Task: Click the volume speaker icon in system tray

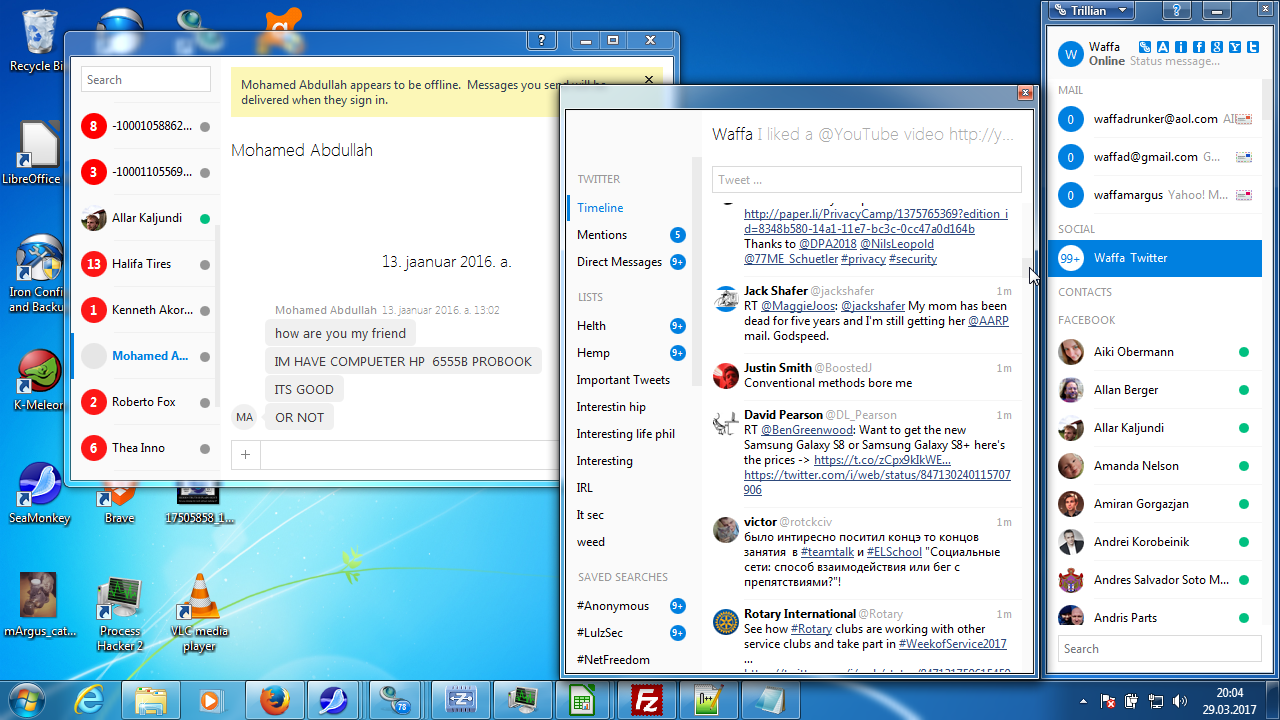Action: [x=1179, y=701]
